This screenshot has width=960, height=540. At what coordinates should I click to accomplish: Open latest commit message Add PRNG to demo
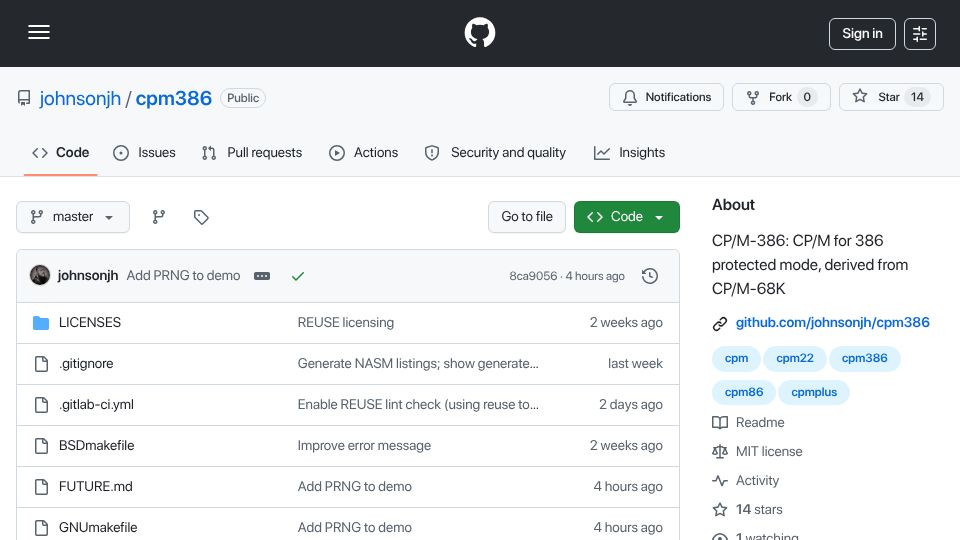183,276
